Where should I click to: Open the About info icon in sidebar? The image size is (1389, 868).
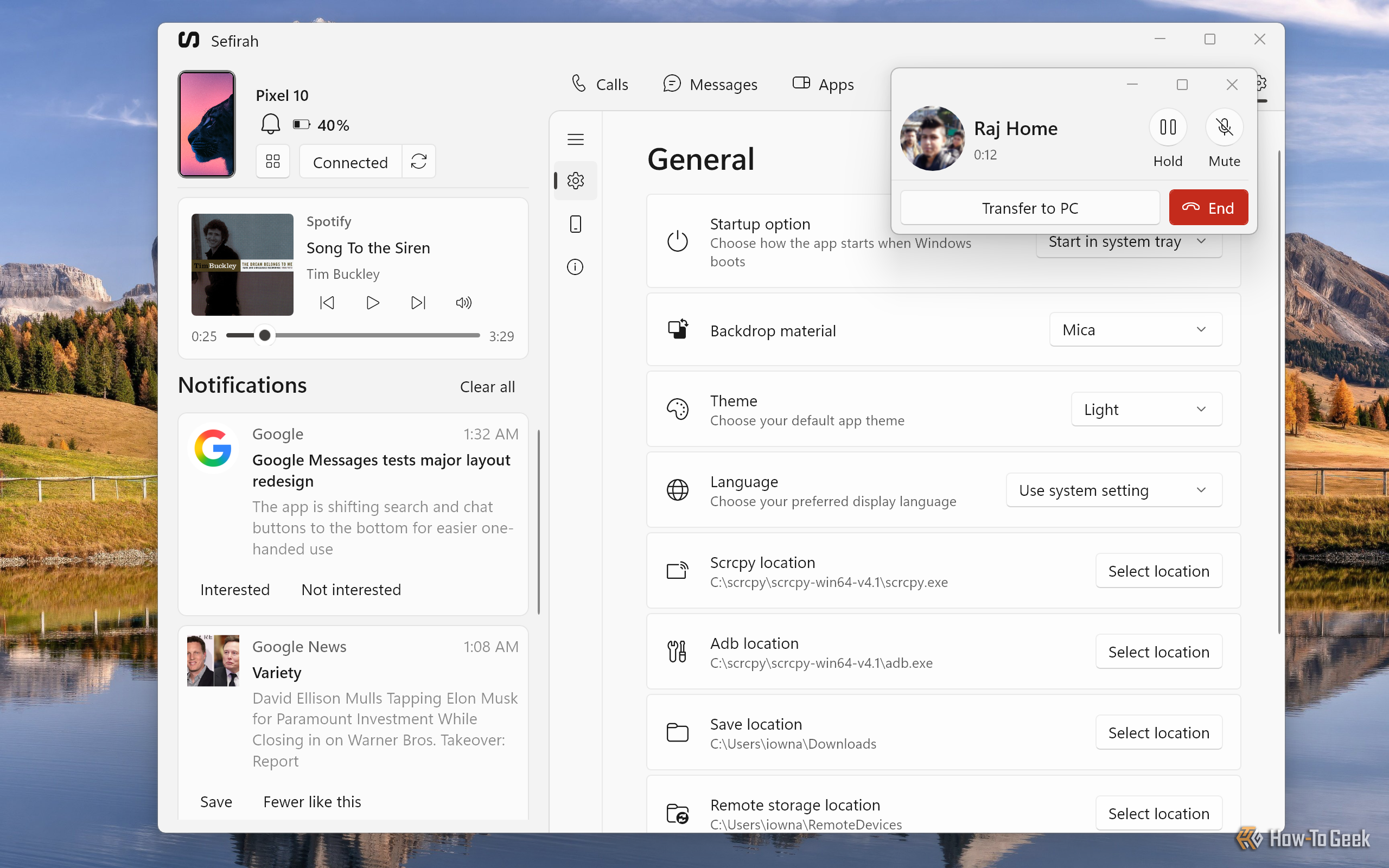tap(575, 267)
